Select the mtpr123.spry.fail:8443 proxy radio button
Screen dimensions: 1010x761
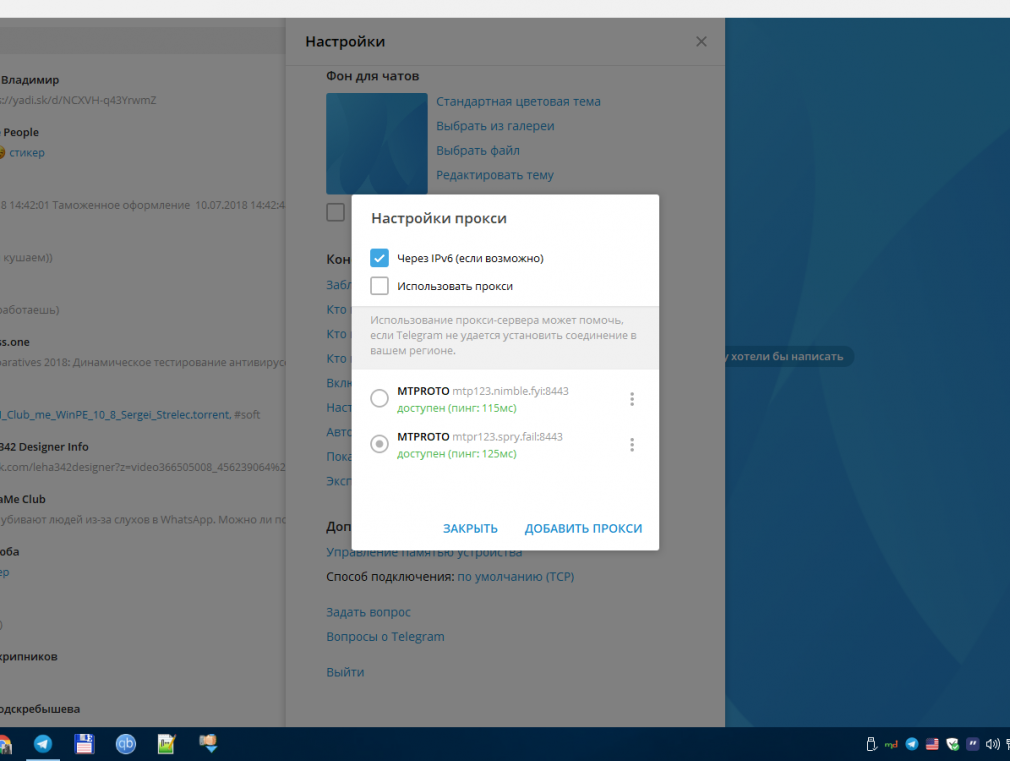(379, 444)
